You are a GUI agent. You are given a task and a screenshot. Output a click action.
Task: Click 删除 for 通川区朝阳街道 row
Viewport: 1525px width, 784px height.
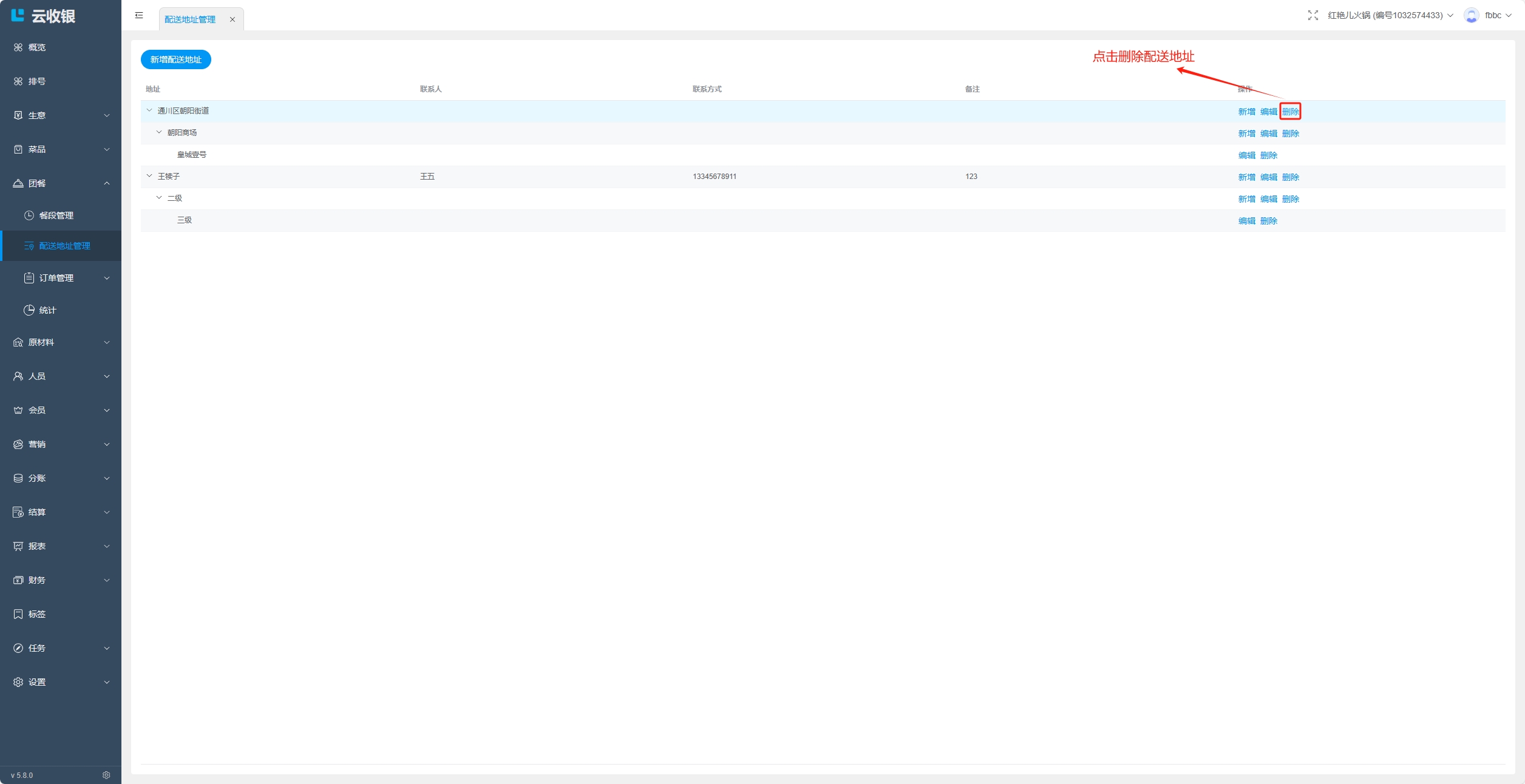[1290, 112]
